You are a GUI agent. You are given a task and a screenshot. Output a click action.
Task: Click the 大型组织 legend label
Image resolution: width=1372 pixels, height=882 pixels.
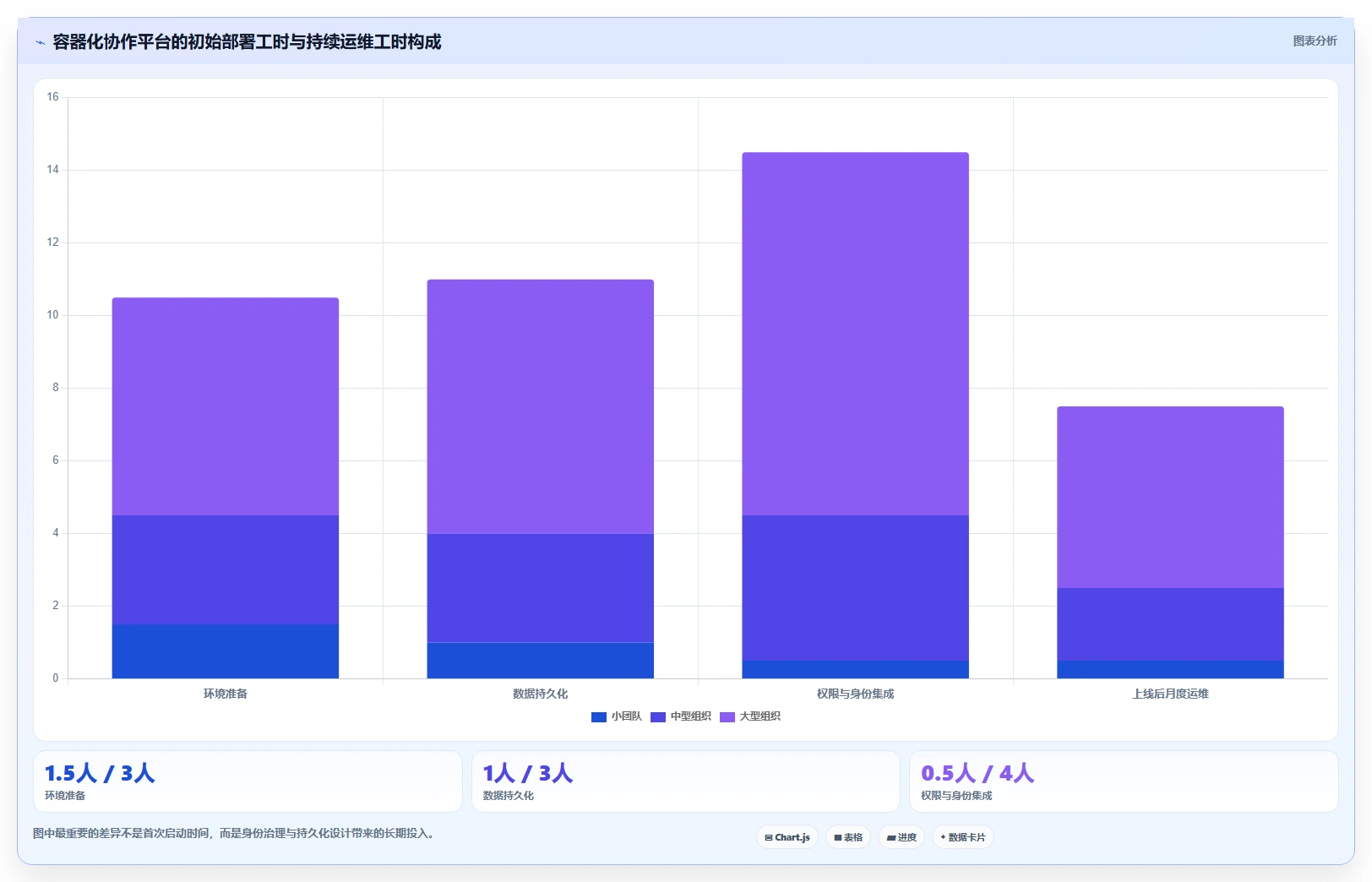point(760,716)
